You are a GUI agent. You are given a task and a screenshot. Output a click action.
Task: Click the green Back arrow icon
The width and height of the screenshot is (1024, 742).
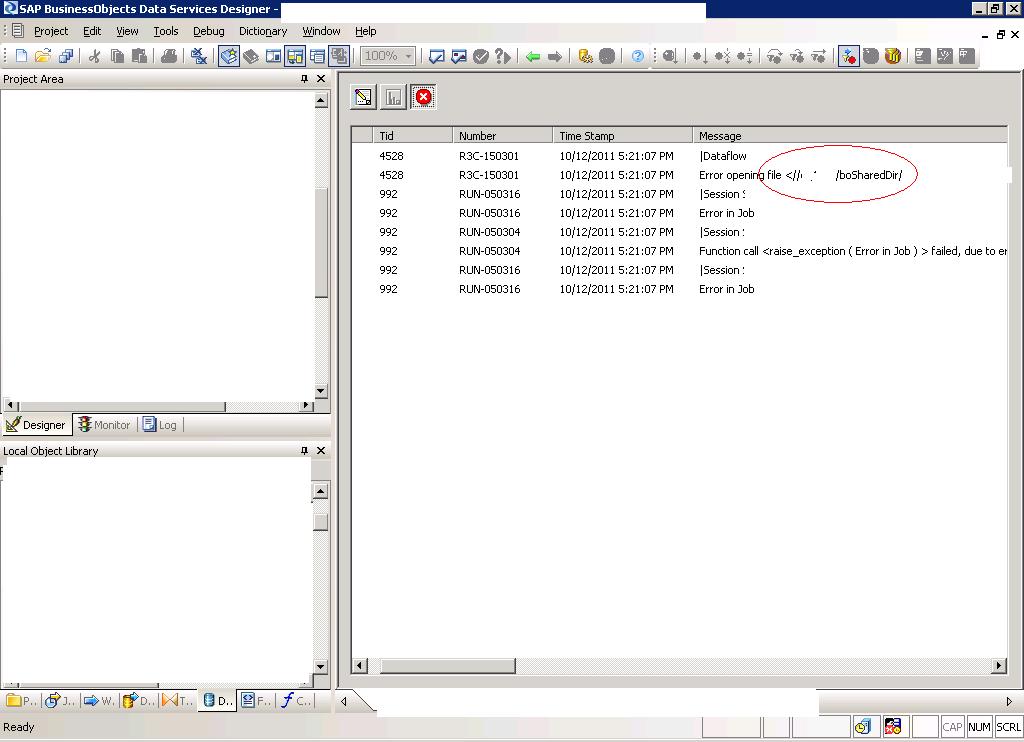(533, 57)
